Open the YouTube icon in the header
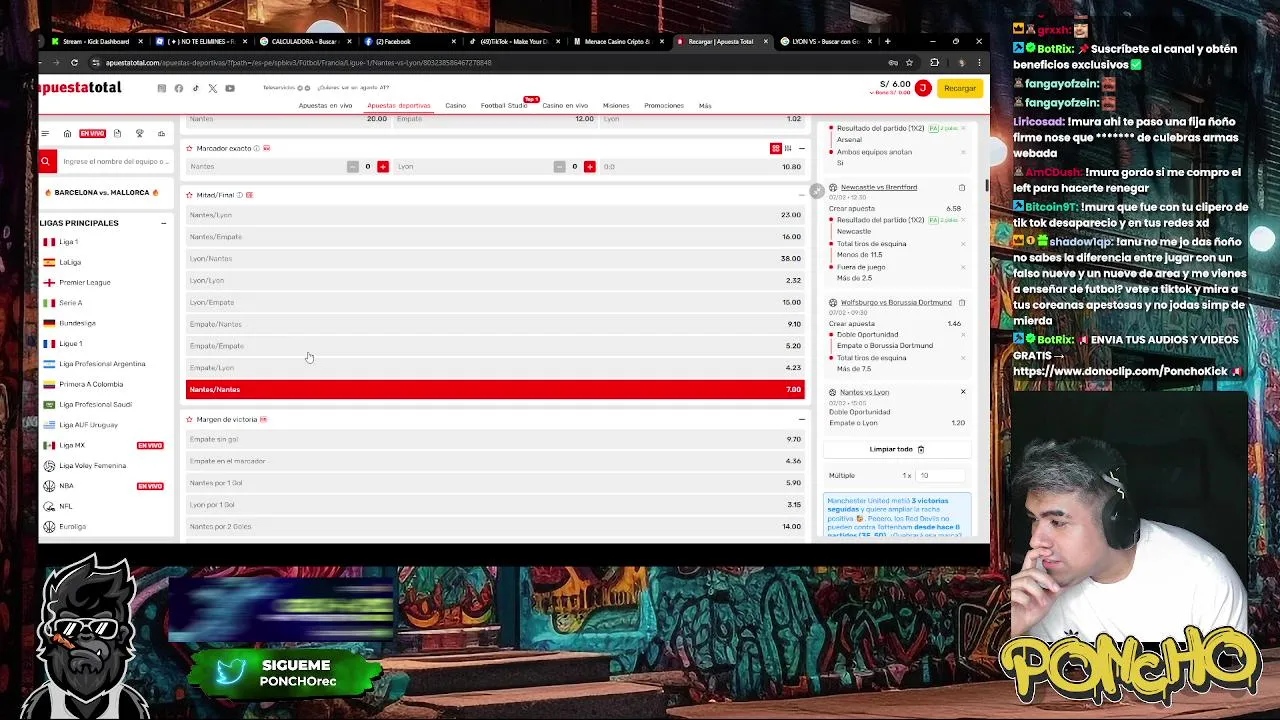Viewport: 1280px width, 720px height. [x=229, y=88]
